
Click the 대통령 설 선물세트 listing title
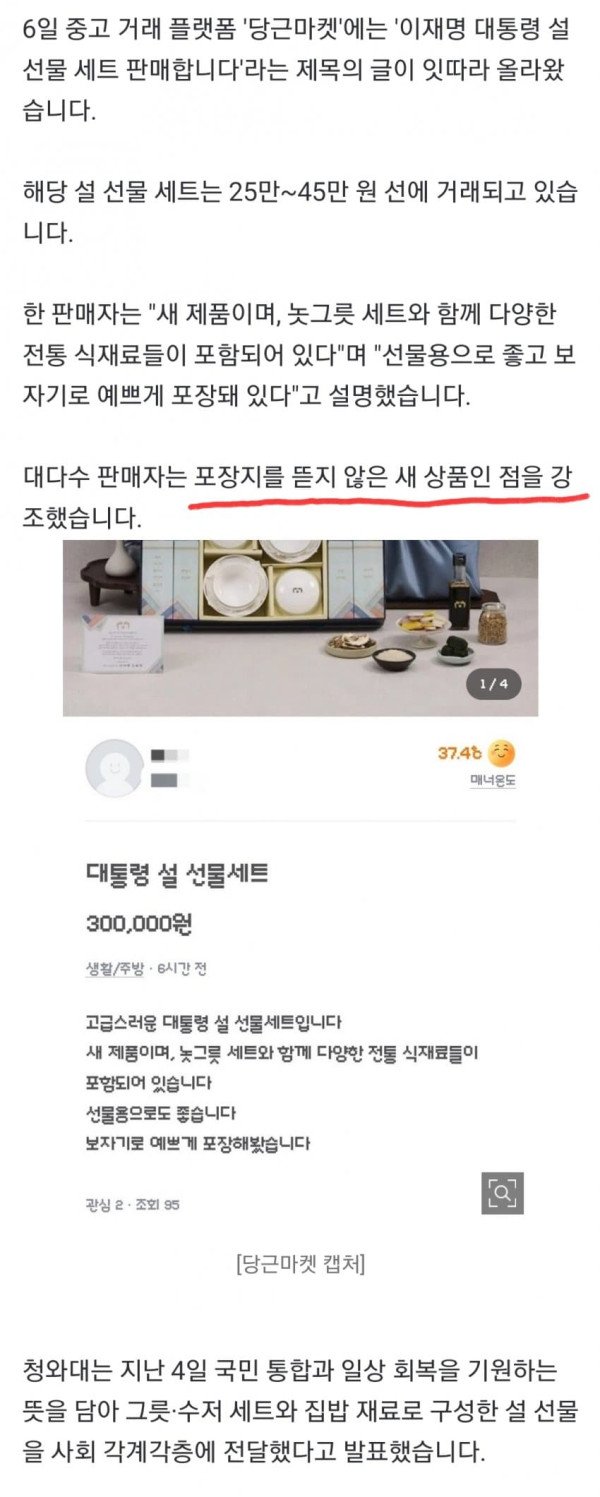coord(177,875)
